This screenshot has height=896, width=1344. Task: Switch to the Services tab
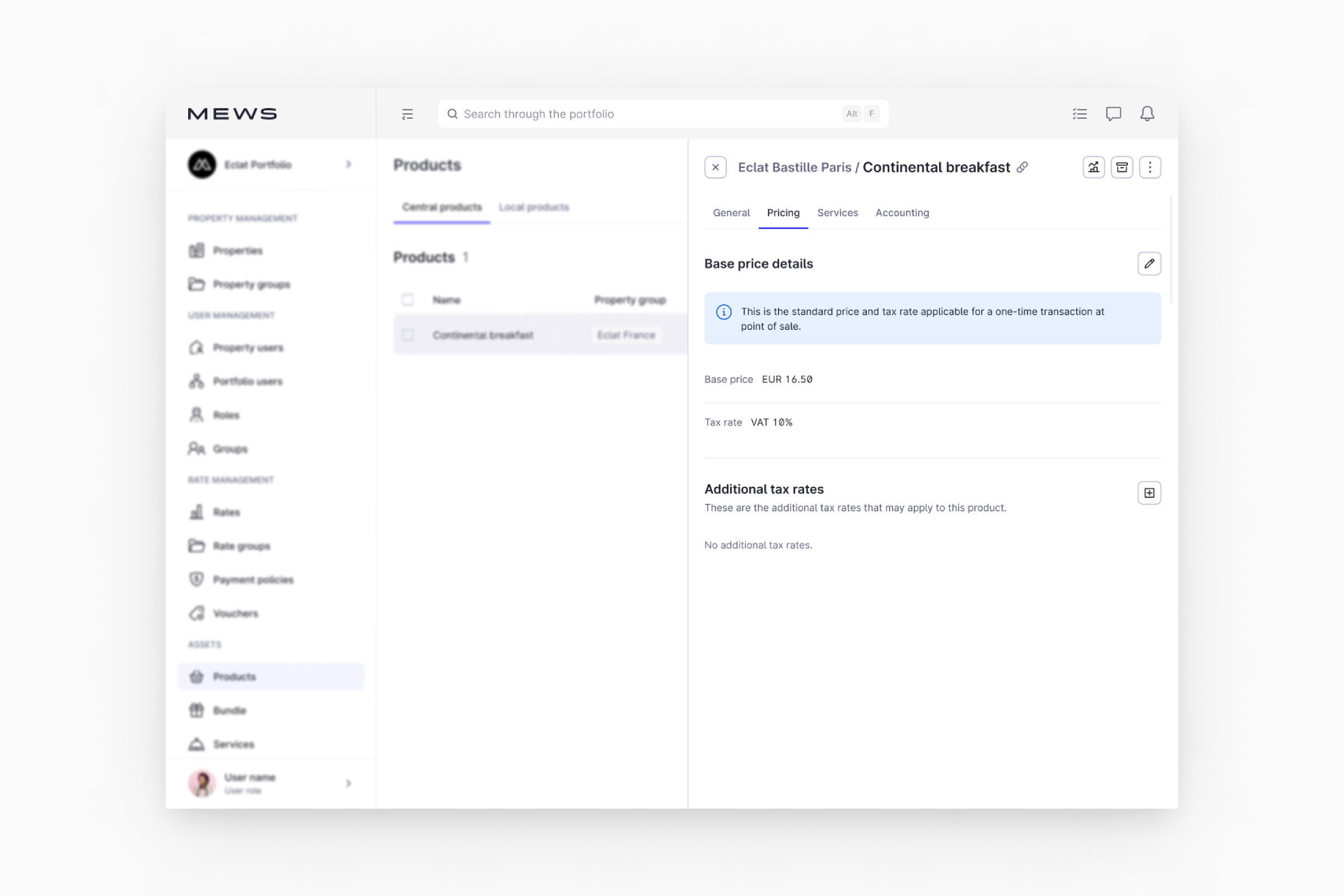(837, 213)
